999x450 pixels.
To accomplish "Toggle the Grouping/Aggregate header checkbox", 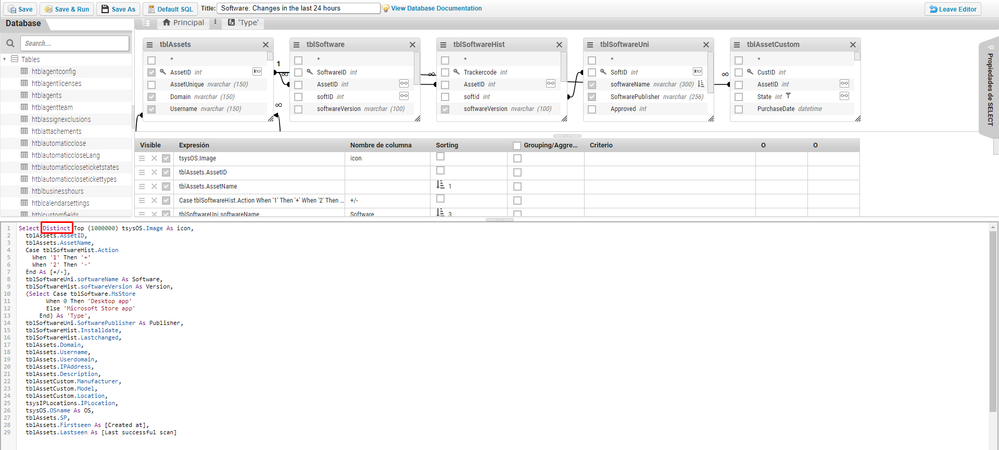I will pos(517,146).
